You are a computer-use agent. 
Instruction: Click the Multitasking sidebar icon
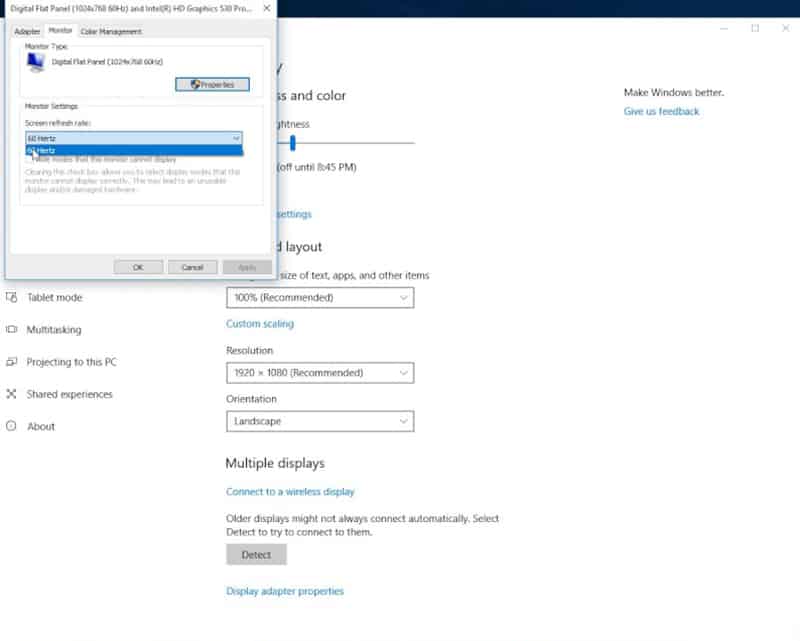12,329
